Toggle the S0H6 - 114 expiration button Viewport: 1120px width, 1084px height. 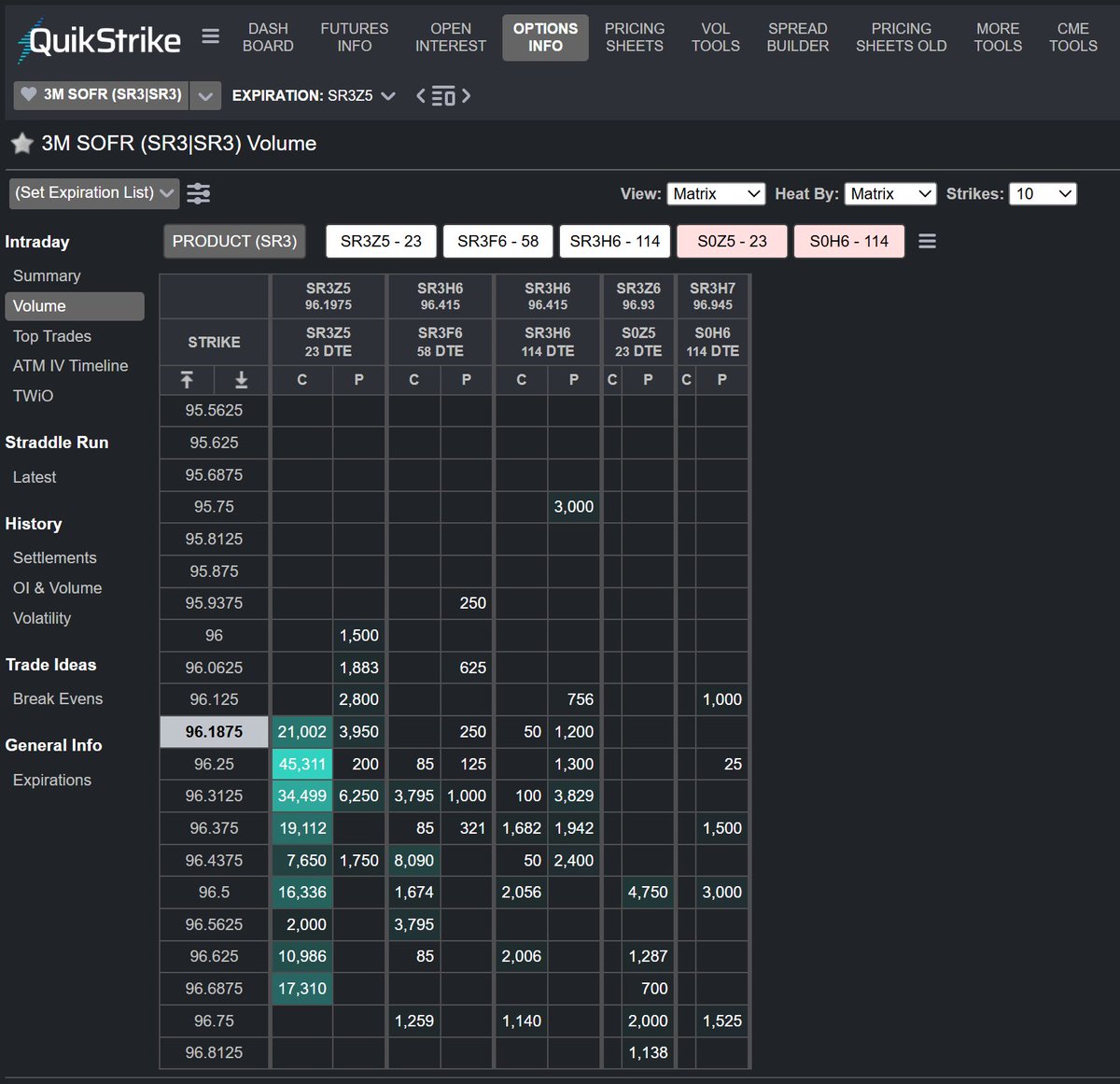coord(849,241)
